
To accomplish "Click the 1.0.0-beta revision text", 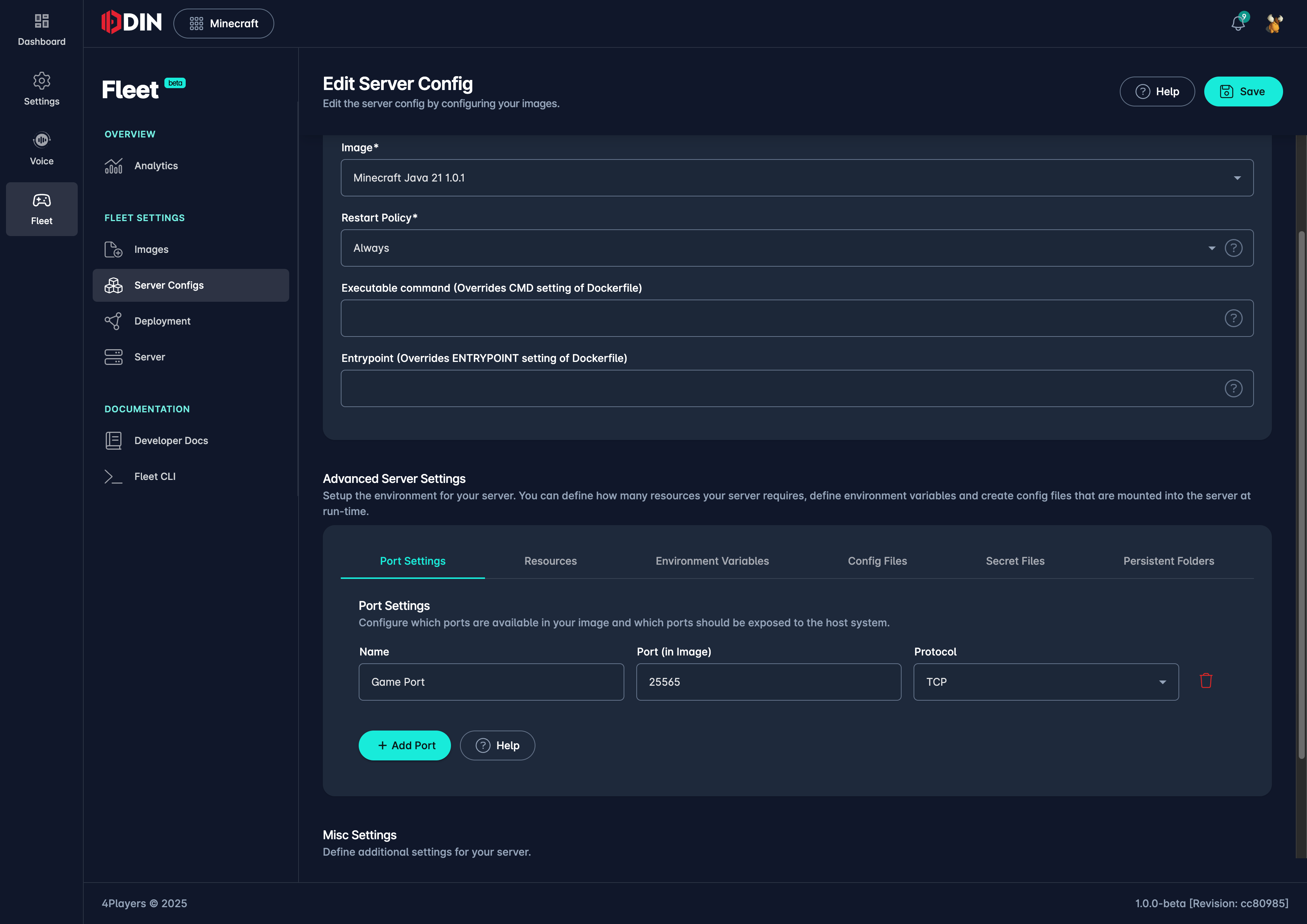I will point(1211,903).
